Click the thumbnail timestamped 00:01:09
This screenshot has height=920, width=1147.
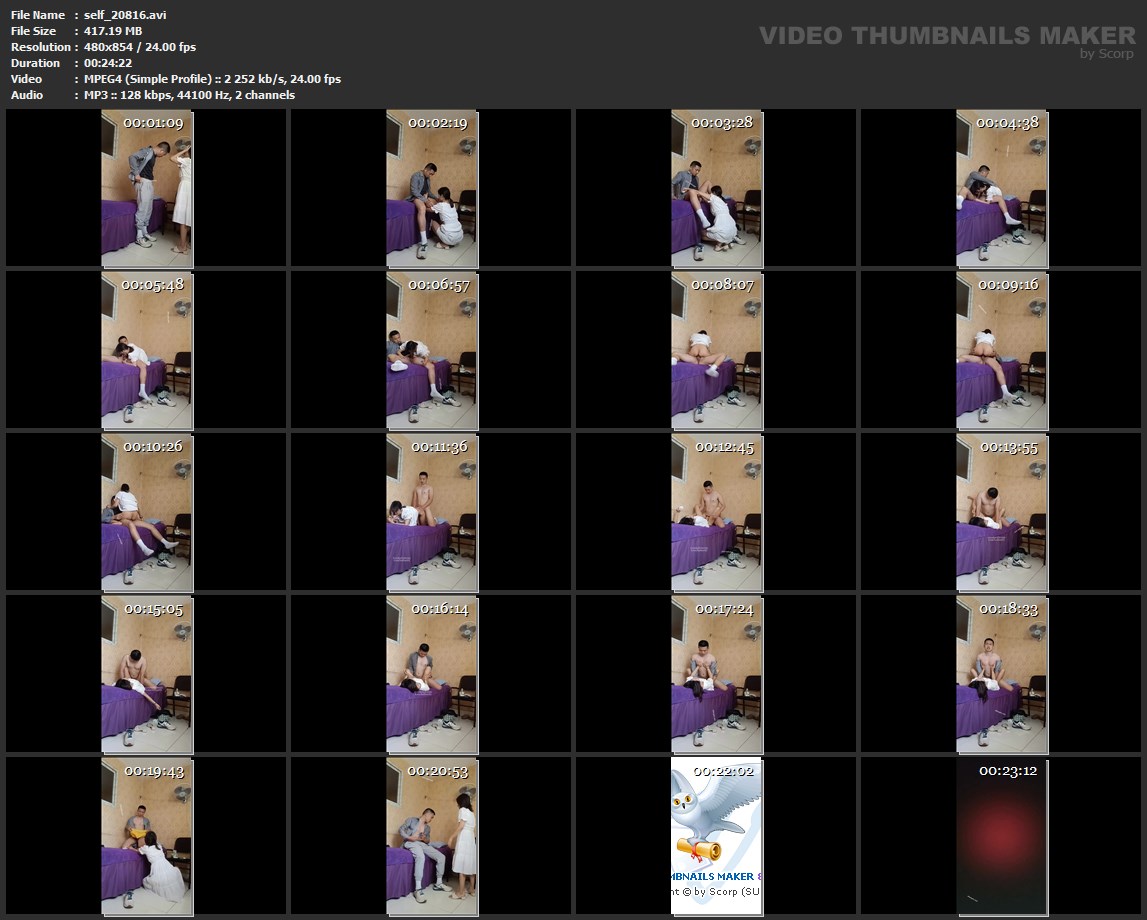[x=147, y=188]
